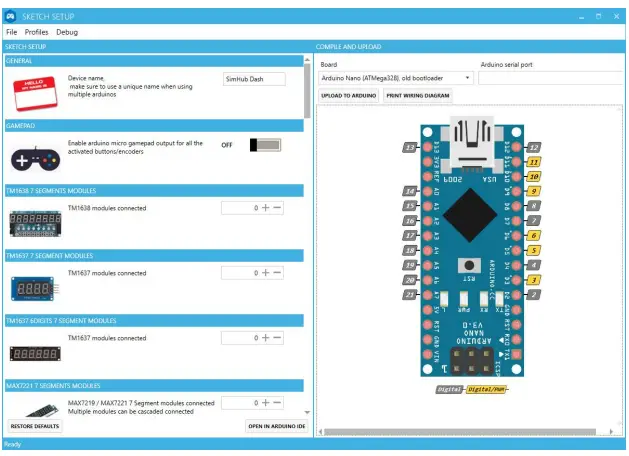Click the Hello name tag icon
The image size is (629, 456).
pyautogui.click(x=34, y=92)
